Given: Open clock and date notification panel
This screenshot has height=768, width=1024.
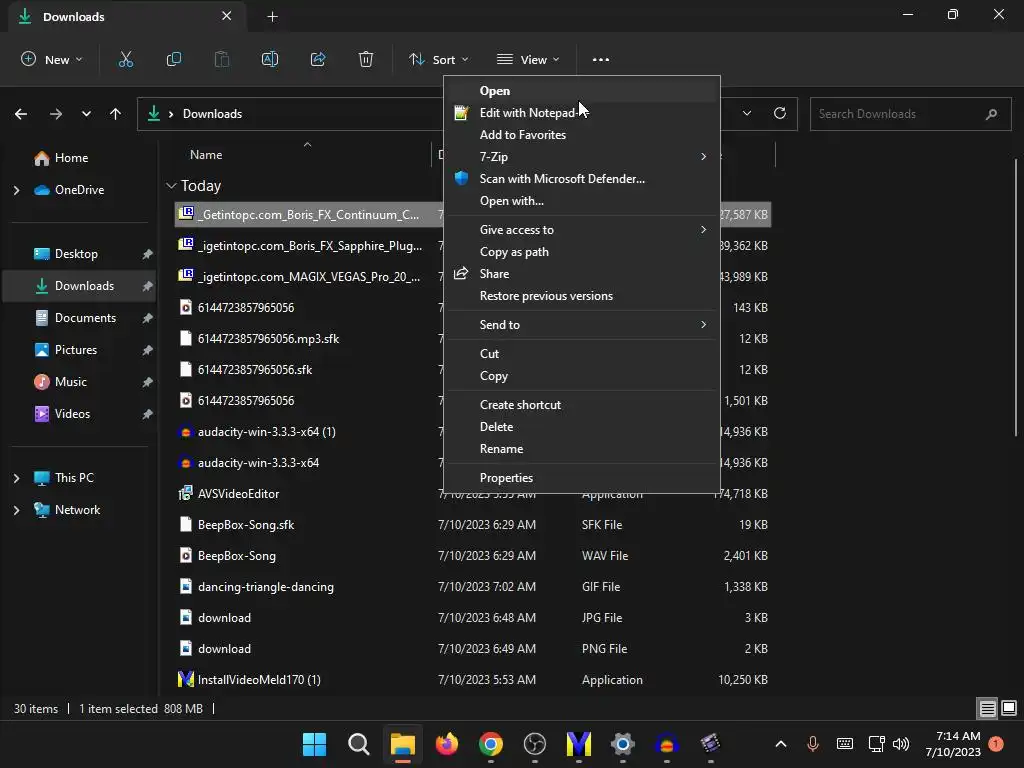Looking at the screenshot, I should [953, 744].
